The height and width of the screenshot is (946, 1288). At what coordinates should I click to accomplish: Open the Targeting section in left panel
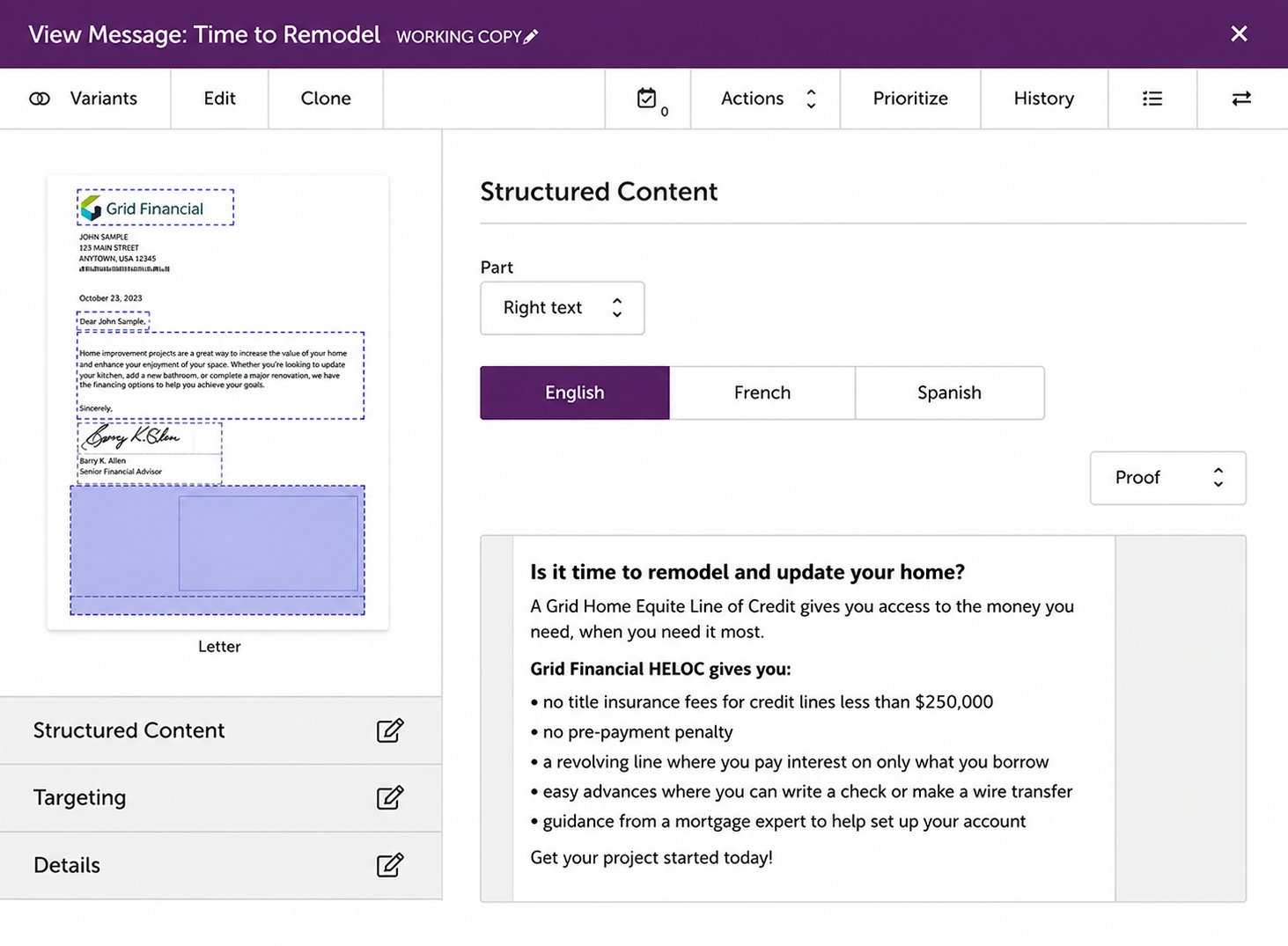point(220,798)
